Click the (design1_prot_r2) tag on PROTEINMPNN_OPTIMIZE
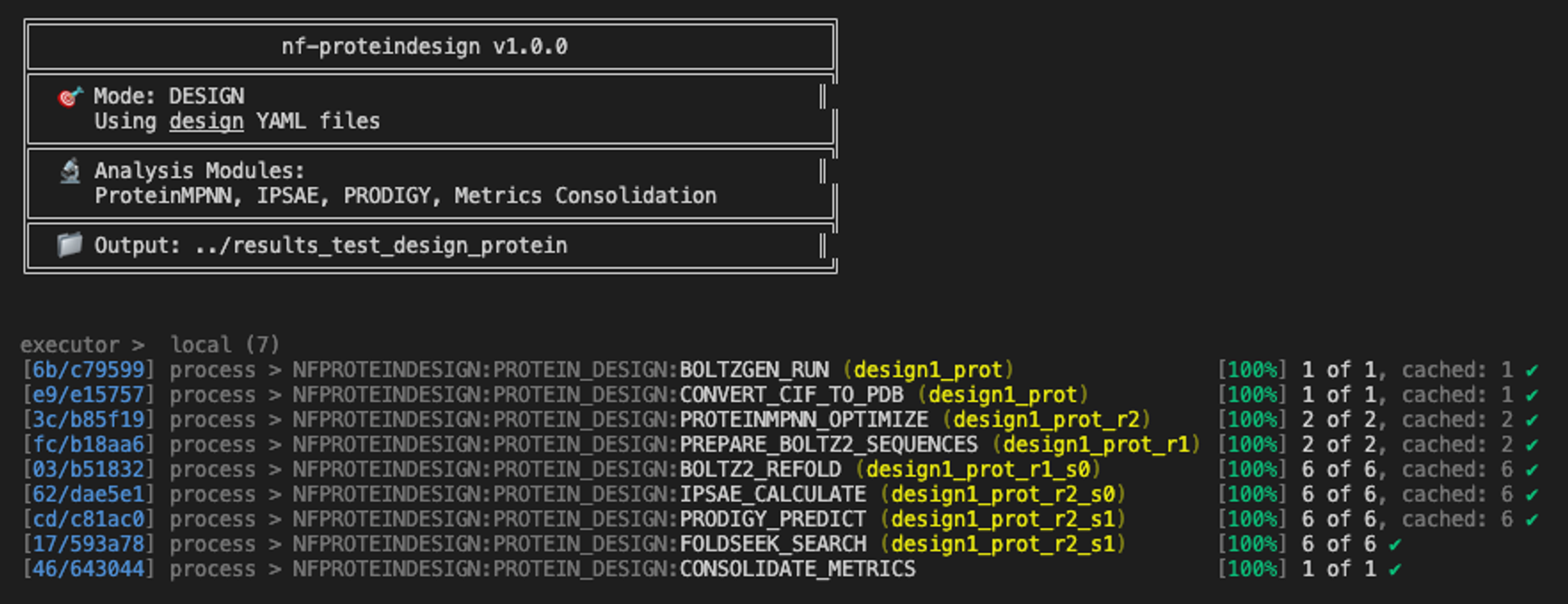Screen dimensions: 1568x604 coord(1047,420)
